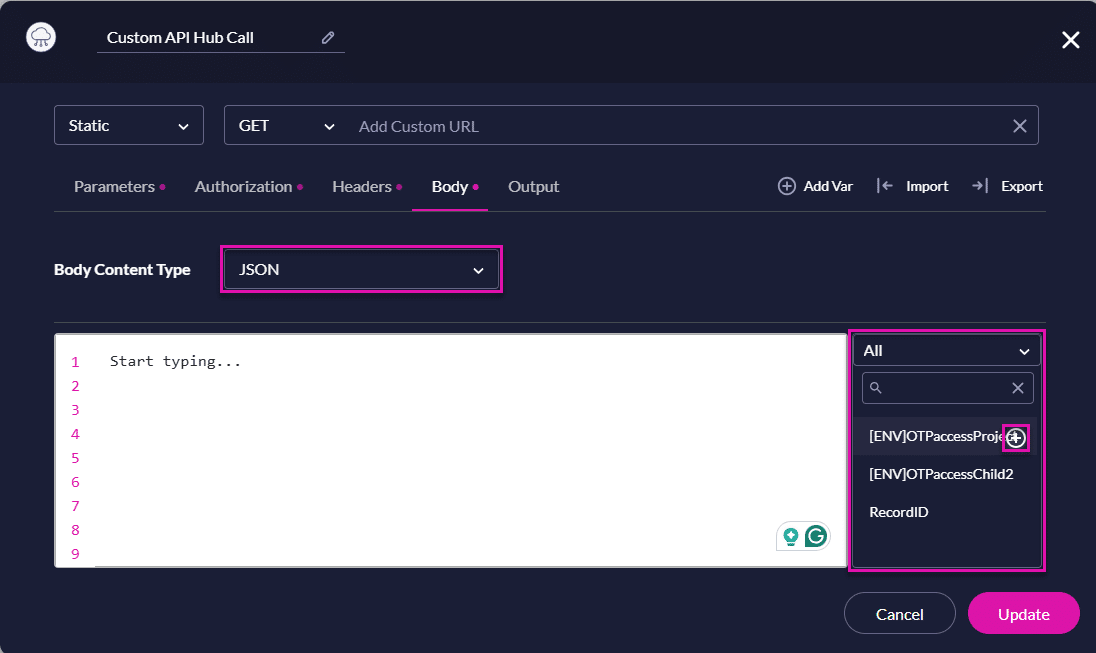Open the Static request type dropdown
This screenshot has height=653, width=1096.
point(128,125)
